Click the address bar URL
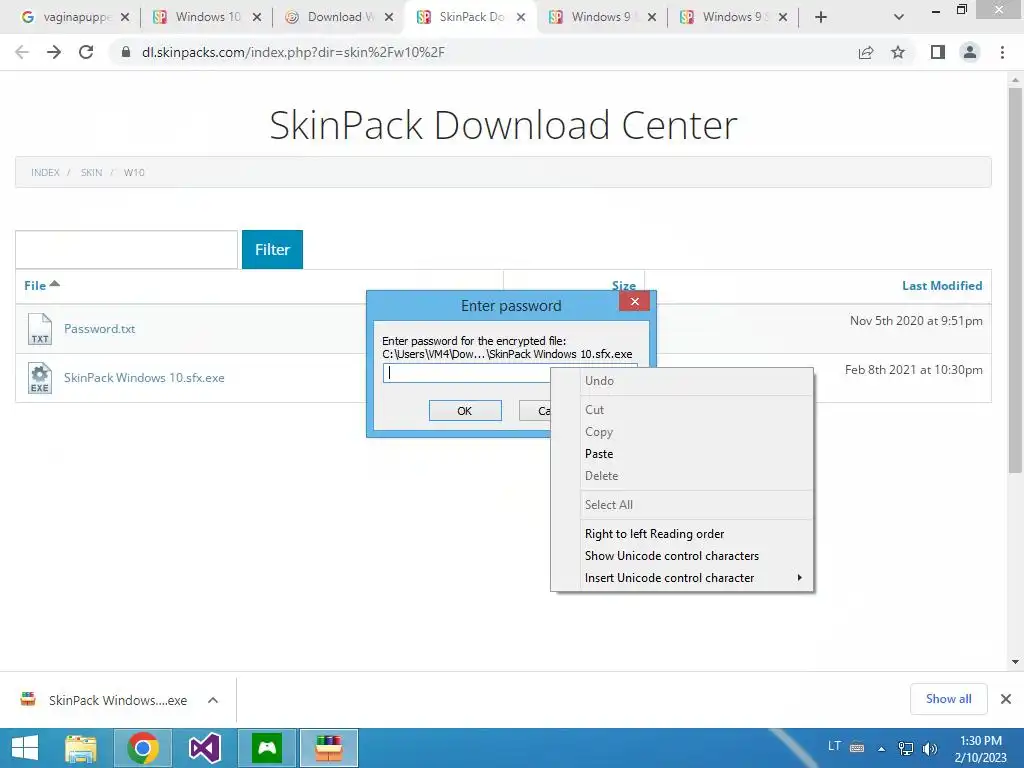Image resolution: width=1024 pixels, height=768 pixels. tap(293, 52)
